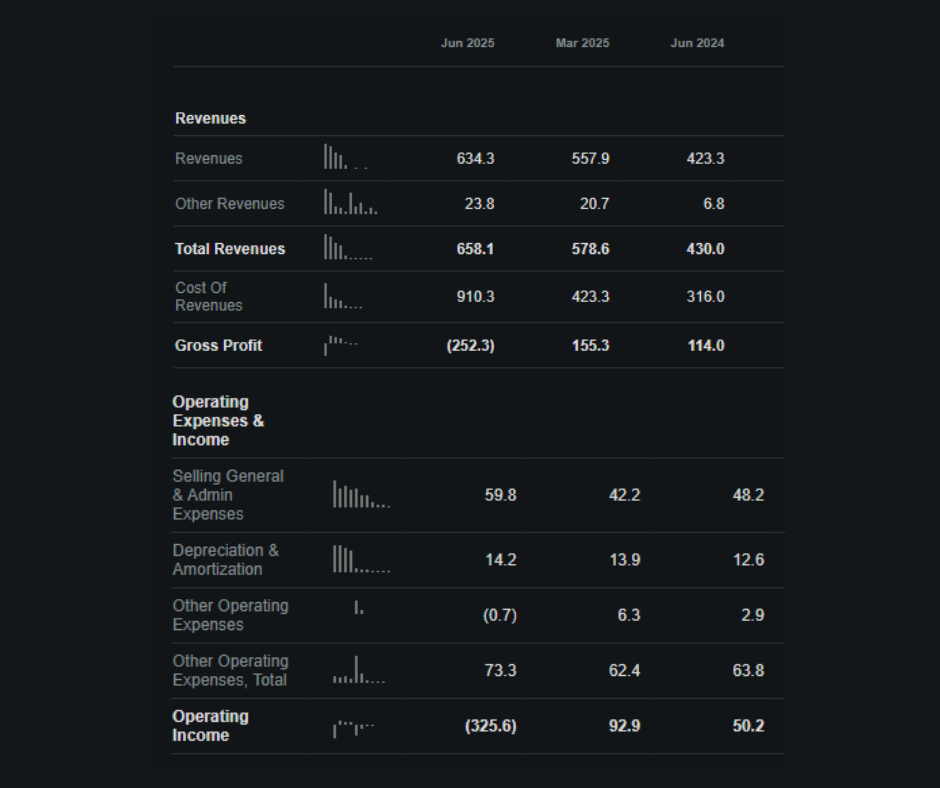Select Operating Income value (325.6)
Image resolution: width=940 pixels, height=788 pixels.
pyautogui.click(x=491, y=726)
